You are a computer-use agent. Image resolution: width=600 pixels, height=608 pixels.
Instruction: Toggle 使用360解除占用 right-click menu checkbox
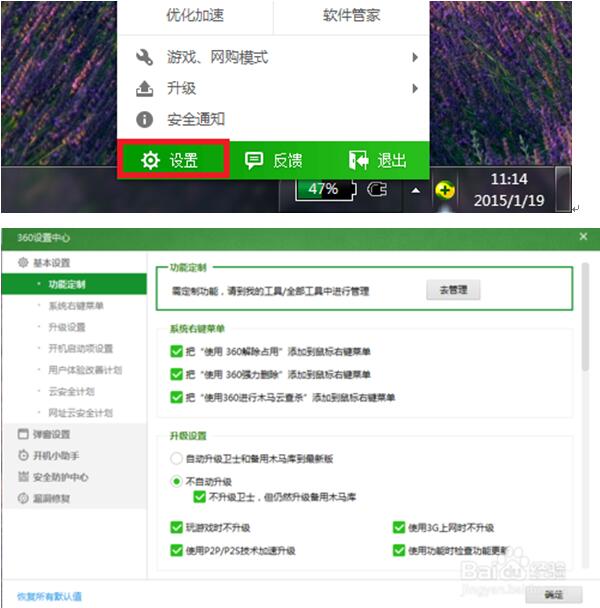(176, 351)
